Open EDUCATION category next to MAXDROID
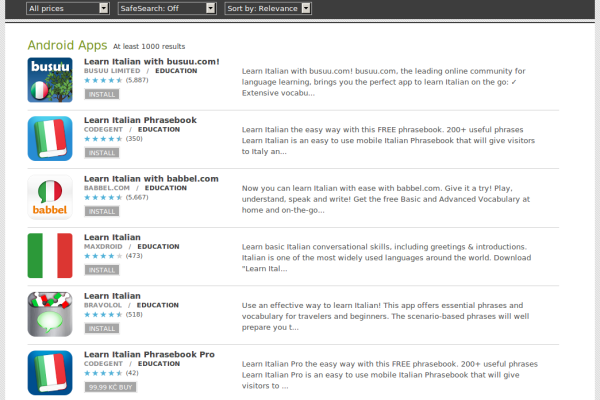 tap(158, 247)
